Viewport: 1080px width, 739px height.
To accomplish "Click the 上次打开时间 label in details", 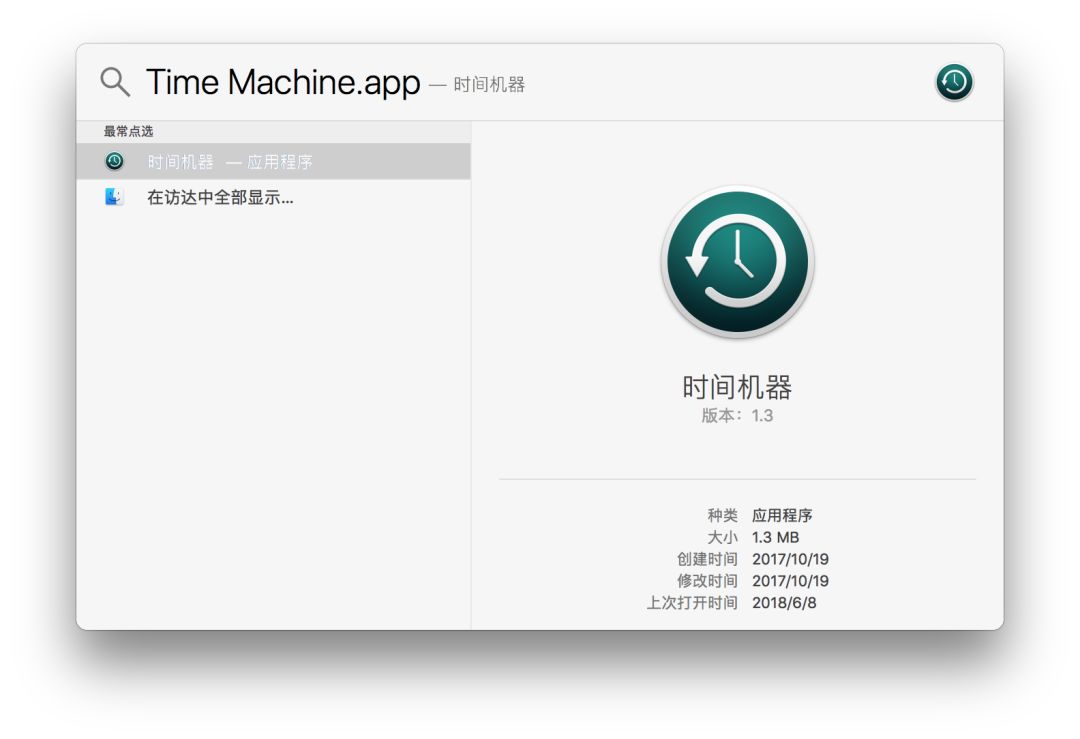I will 692,603.
